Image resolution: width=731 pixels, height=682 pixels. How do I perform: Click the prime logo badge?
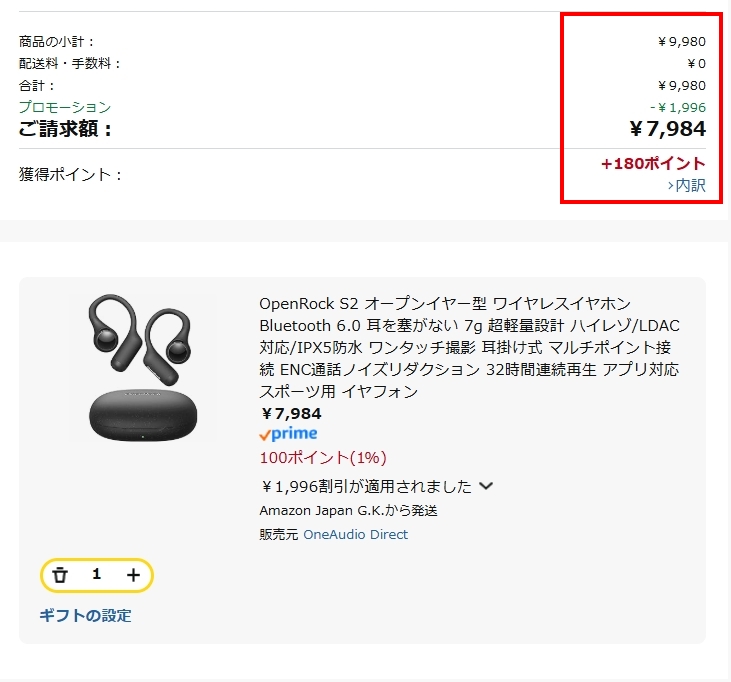(289, 434)
